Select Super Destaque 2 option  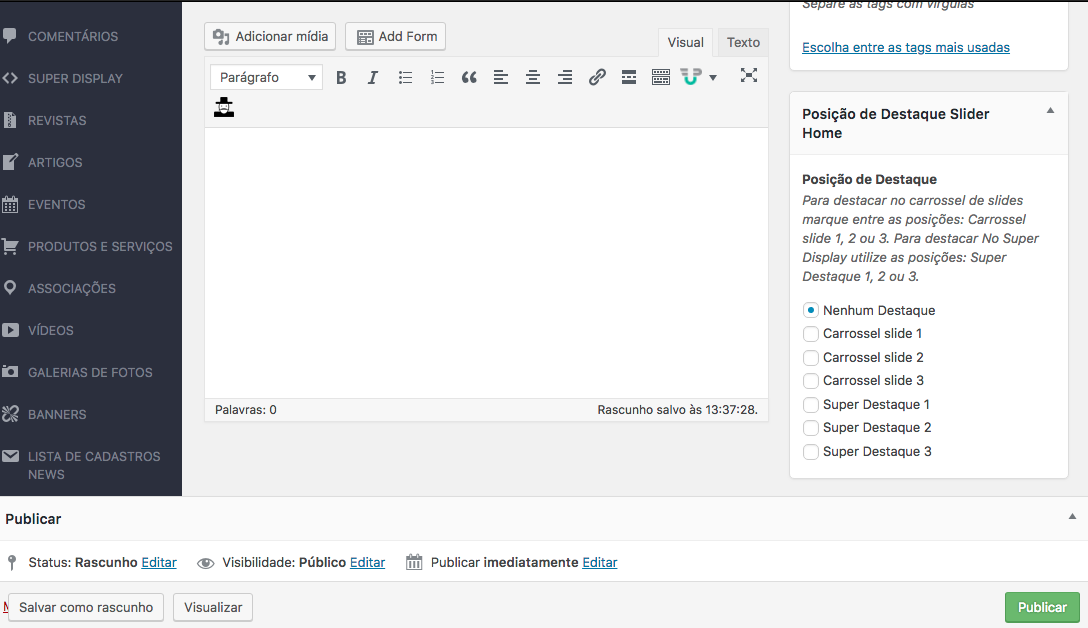coord(810,427)
